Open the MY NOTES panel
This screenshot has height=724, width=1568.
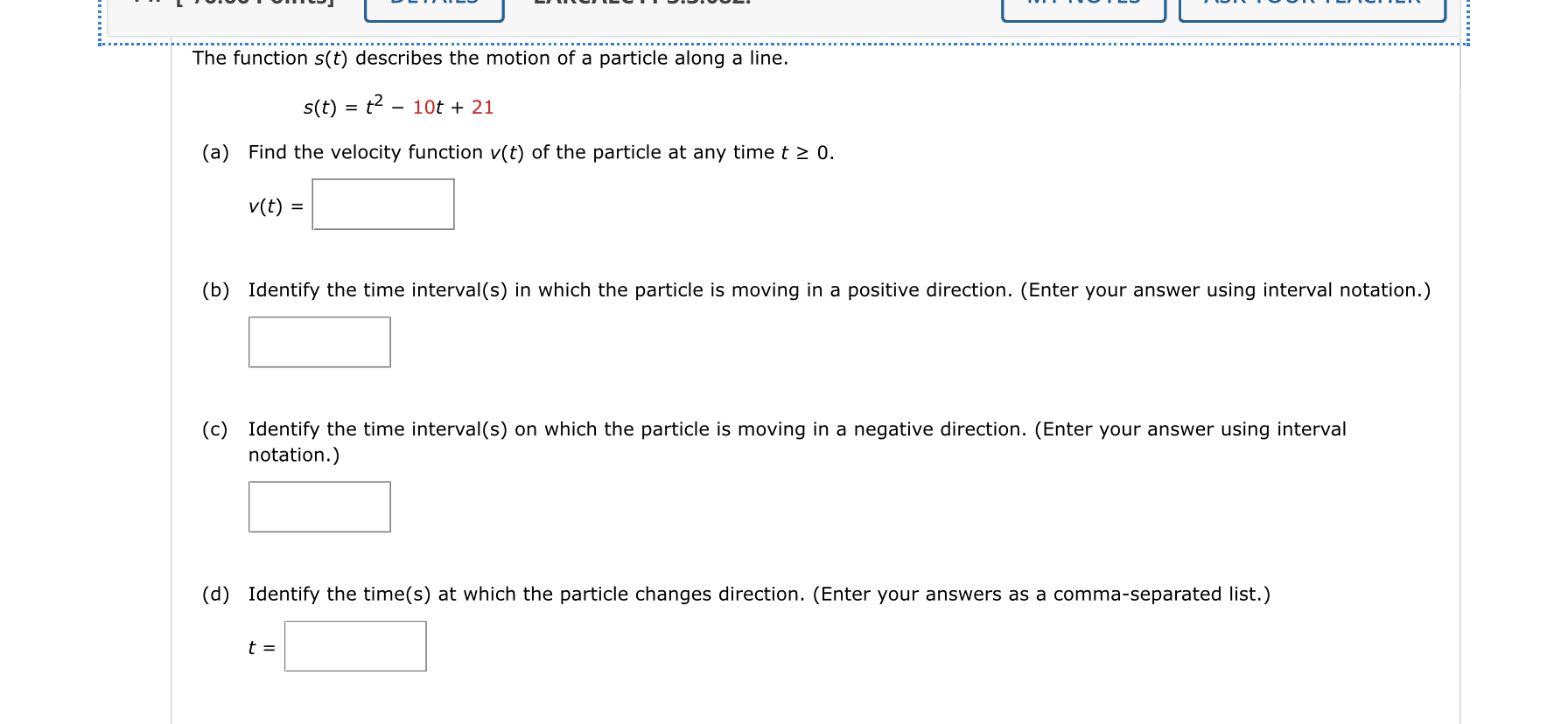1082,7
